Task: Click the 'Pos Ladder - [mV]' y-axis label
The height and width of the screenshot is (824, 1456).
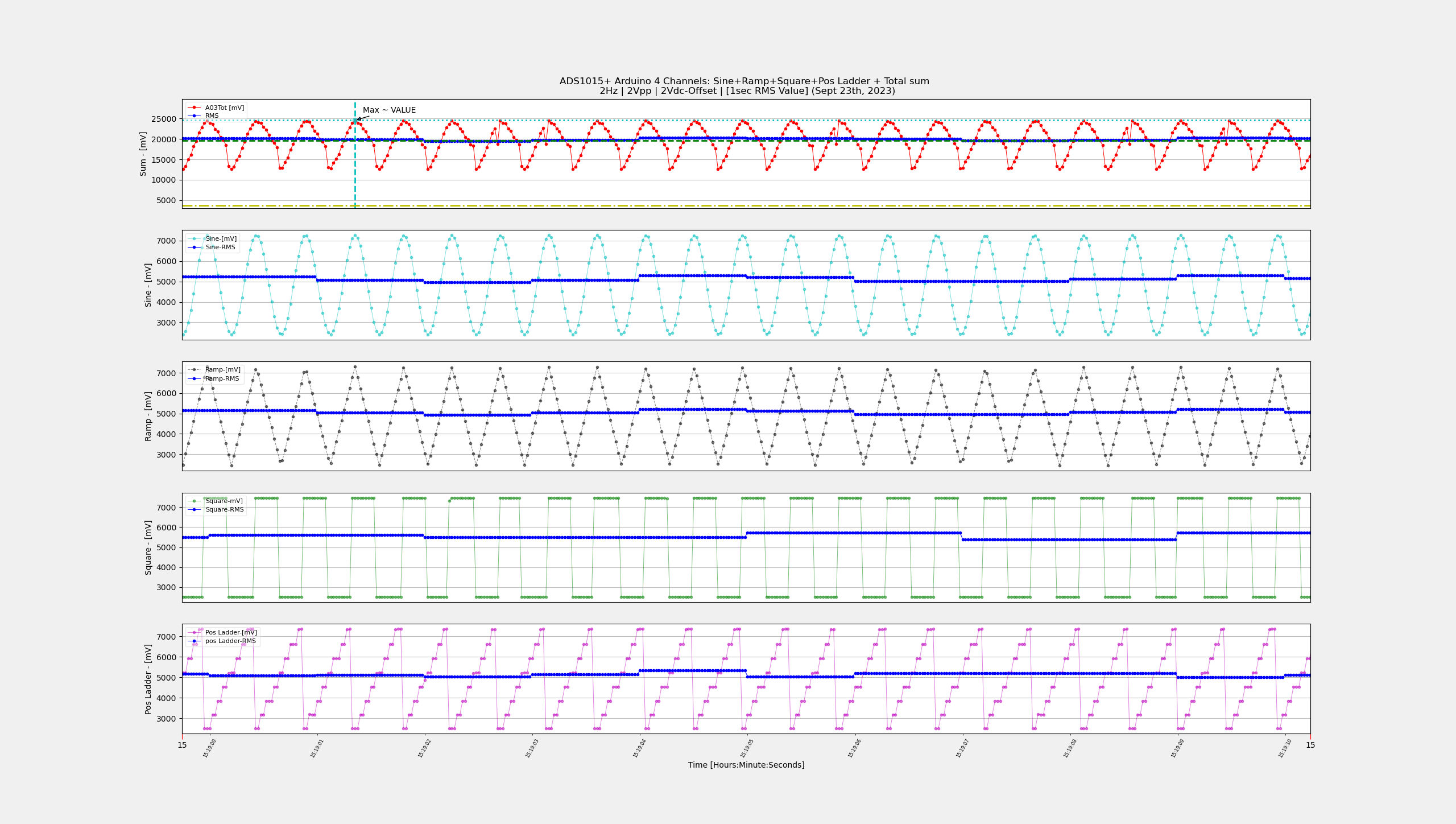Action: tap(148, 679)
